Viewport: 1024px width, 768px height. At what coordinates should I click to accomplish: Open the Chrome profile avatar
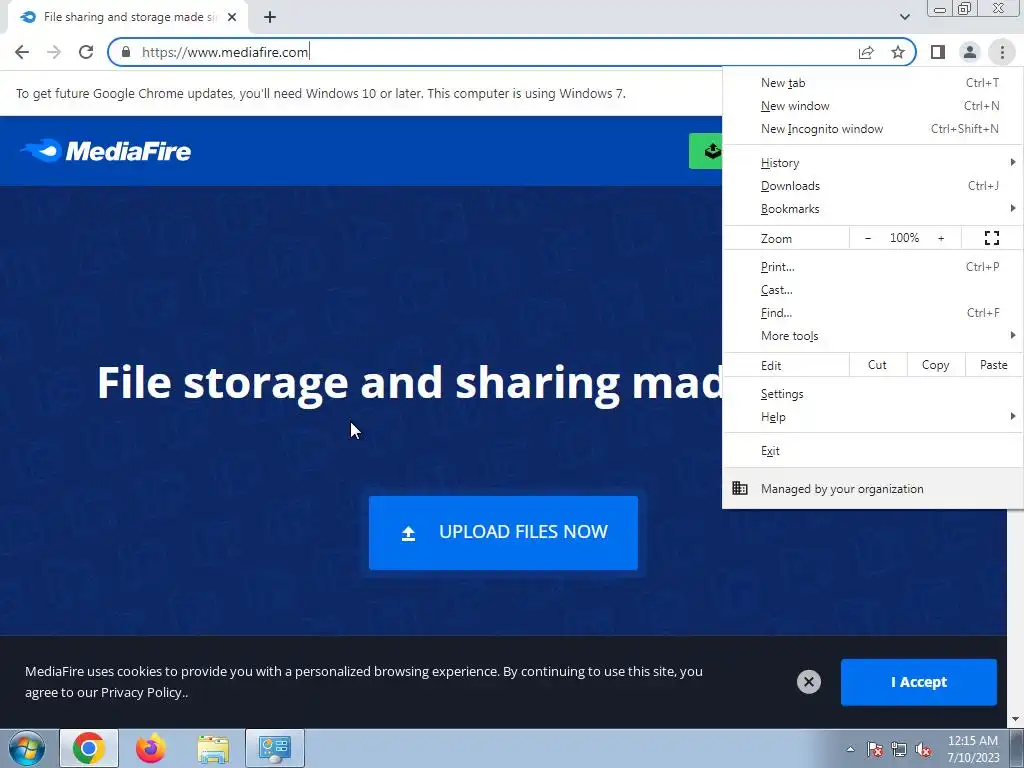(970, 52)
